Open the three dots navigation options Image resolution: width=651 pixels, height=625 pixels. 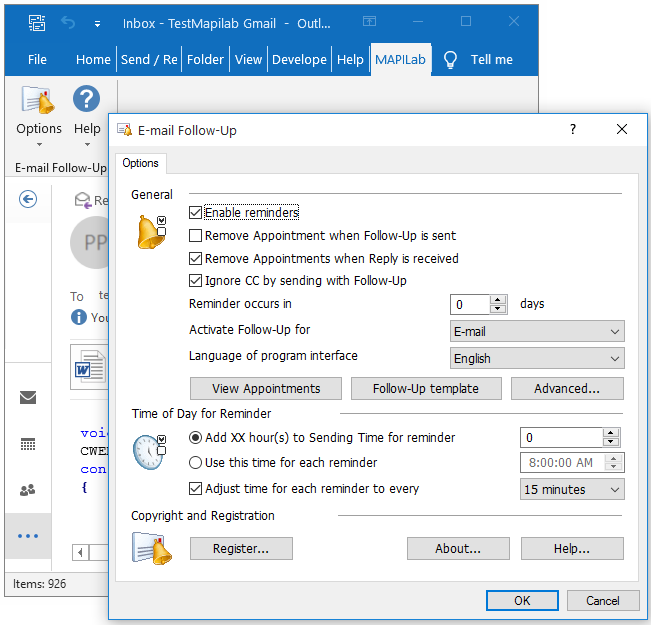click(x=28, y=536)
